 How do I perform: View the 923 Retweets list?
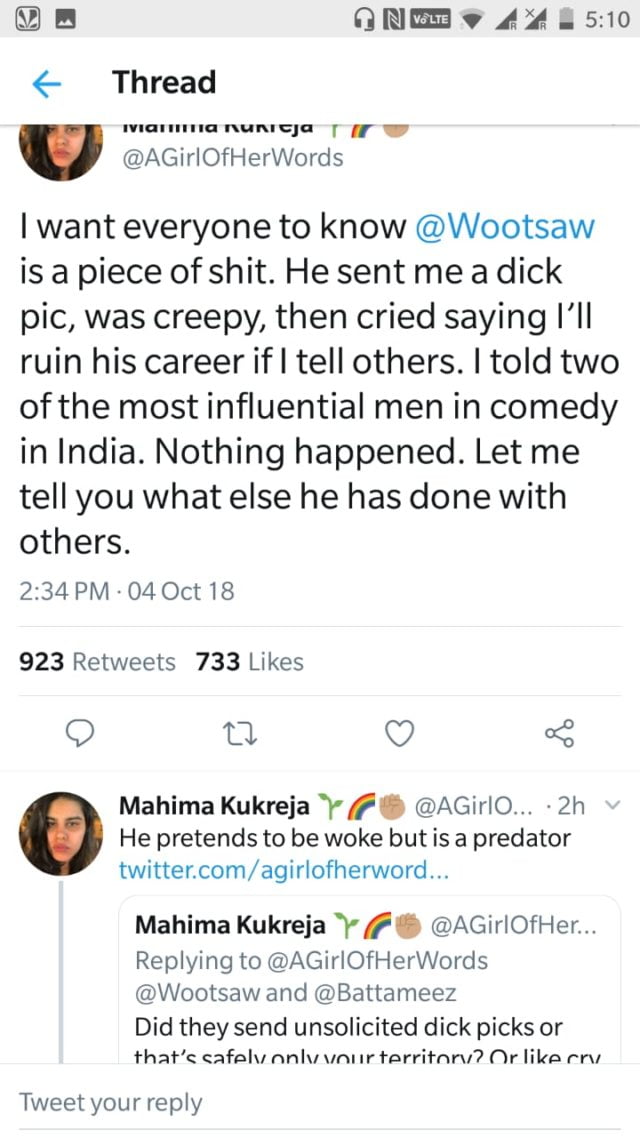coord(97,662)
